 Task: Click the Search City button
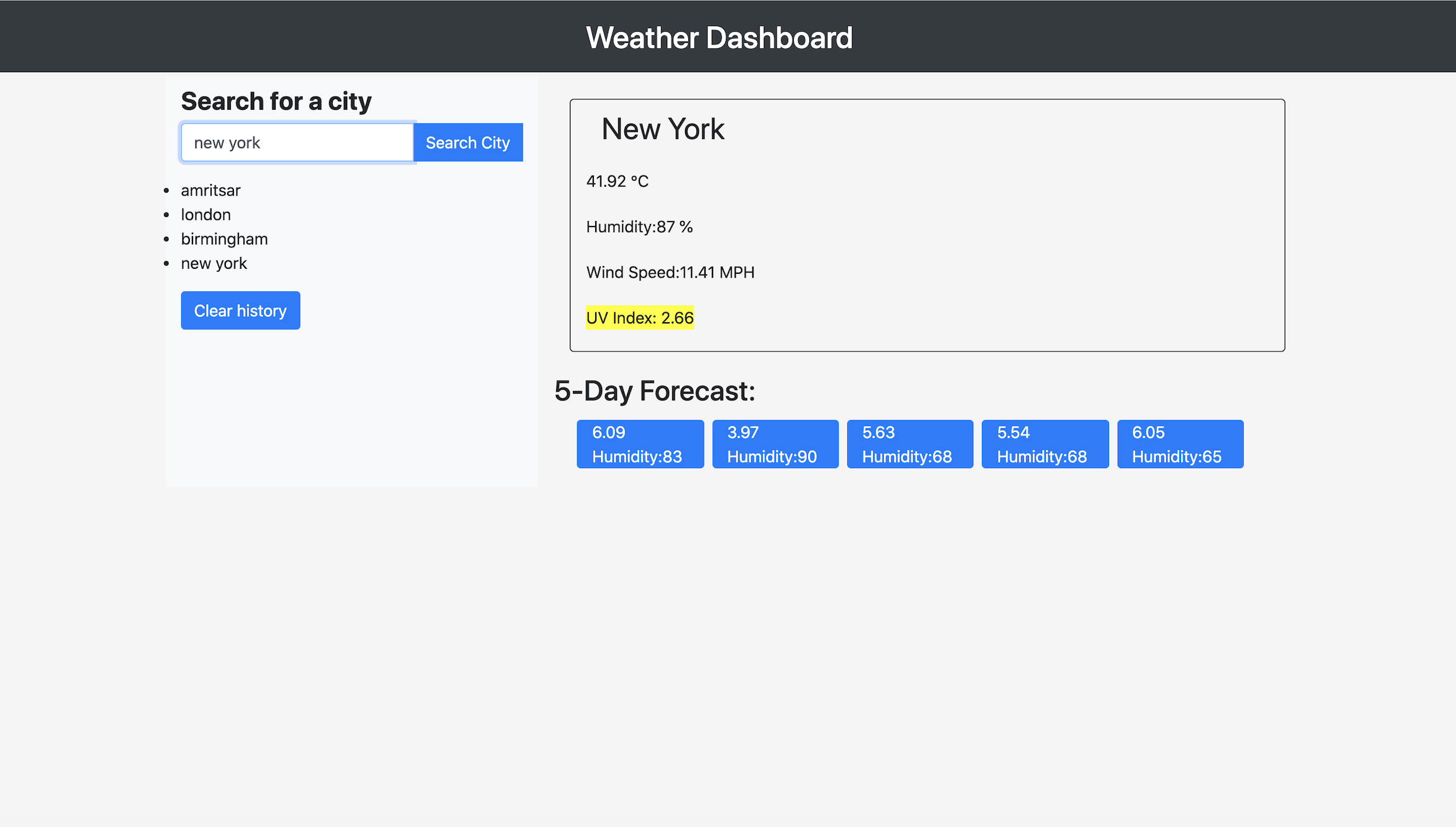(468, 143)
